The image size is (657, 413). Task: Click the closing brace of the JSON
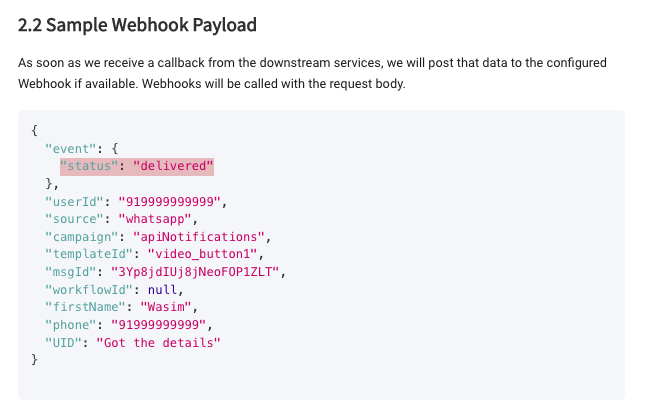36,361
